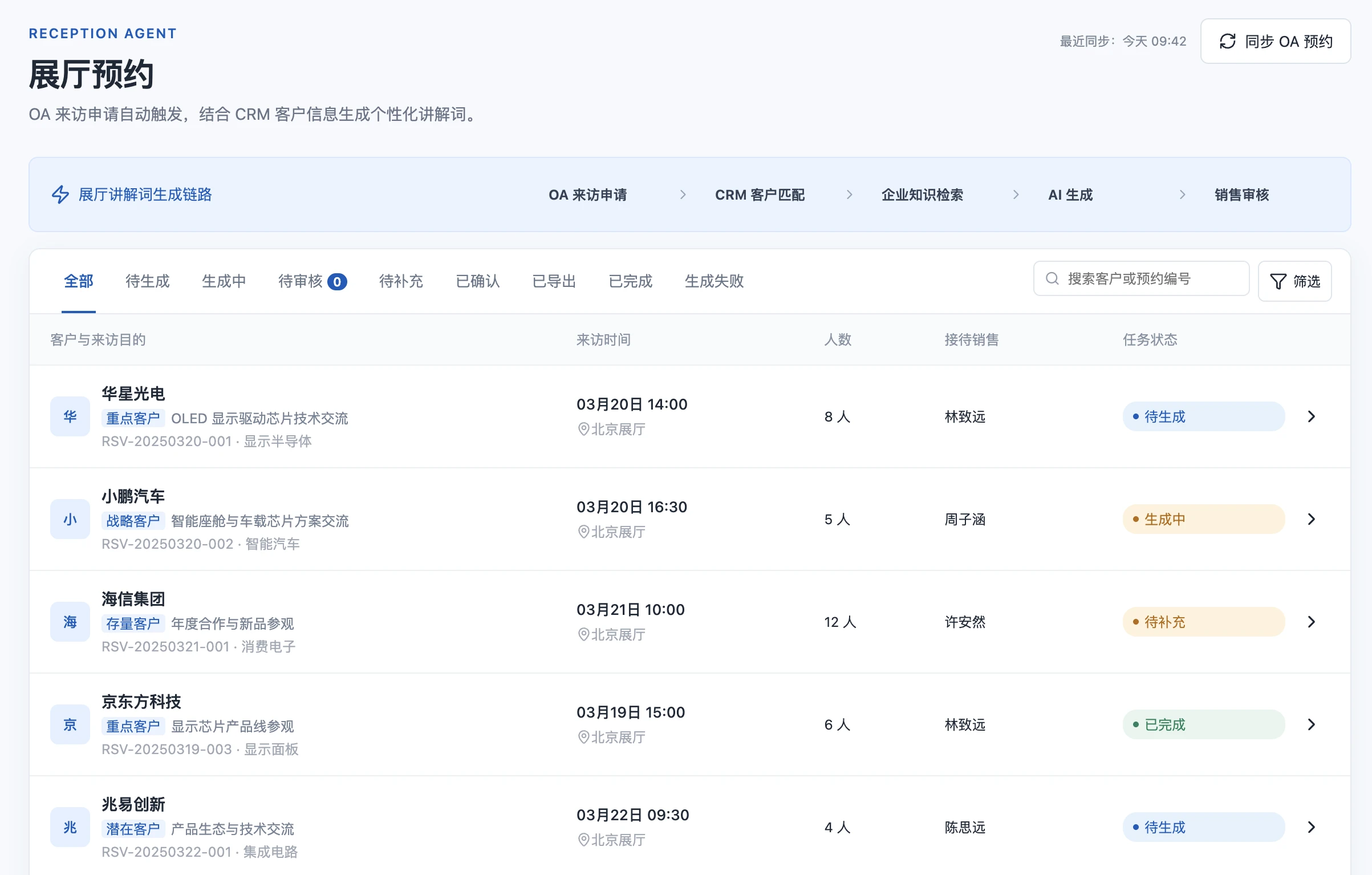Screen dimensions: 1372x875
Task: Open the 已导出 tab
Action: tap(554, 281)
